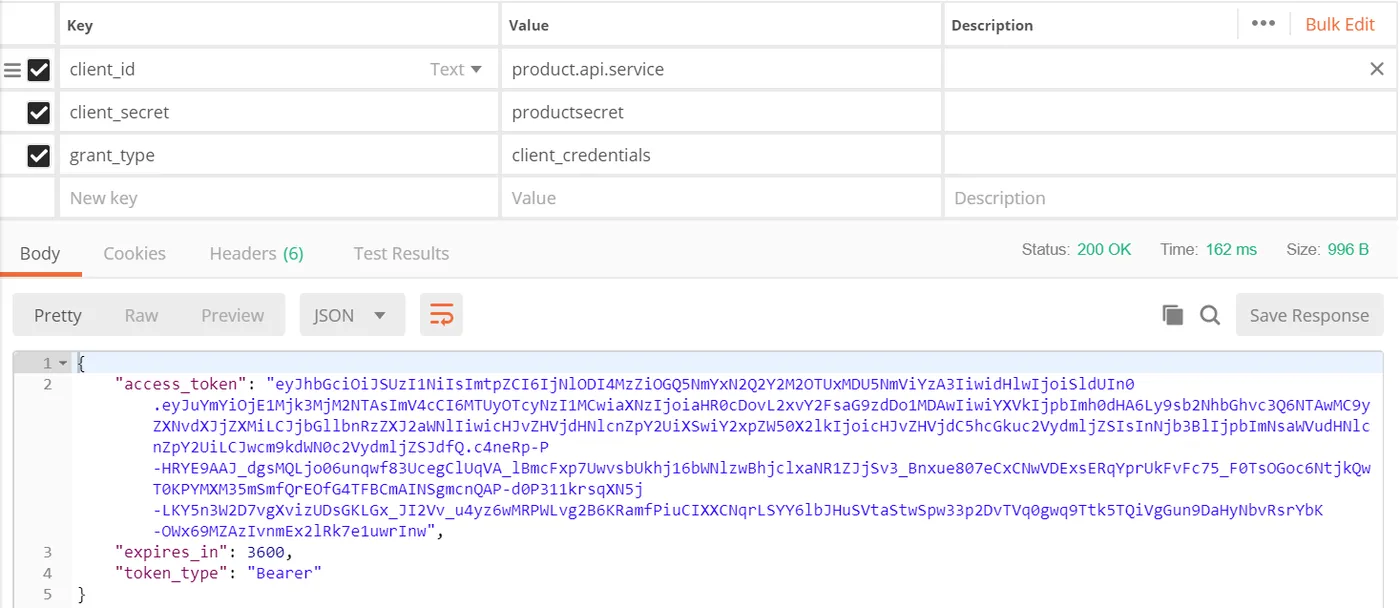This screenshot has width=1400, height=608.
Task: Click the wrap lines icon
Action: (x=441, y=315)
